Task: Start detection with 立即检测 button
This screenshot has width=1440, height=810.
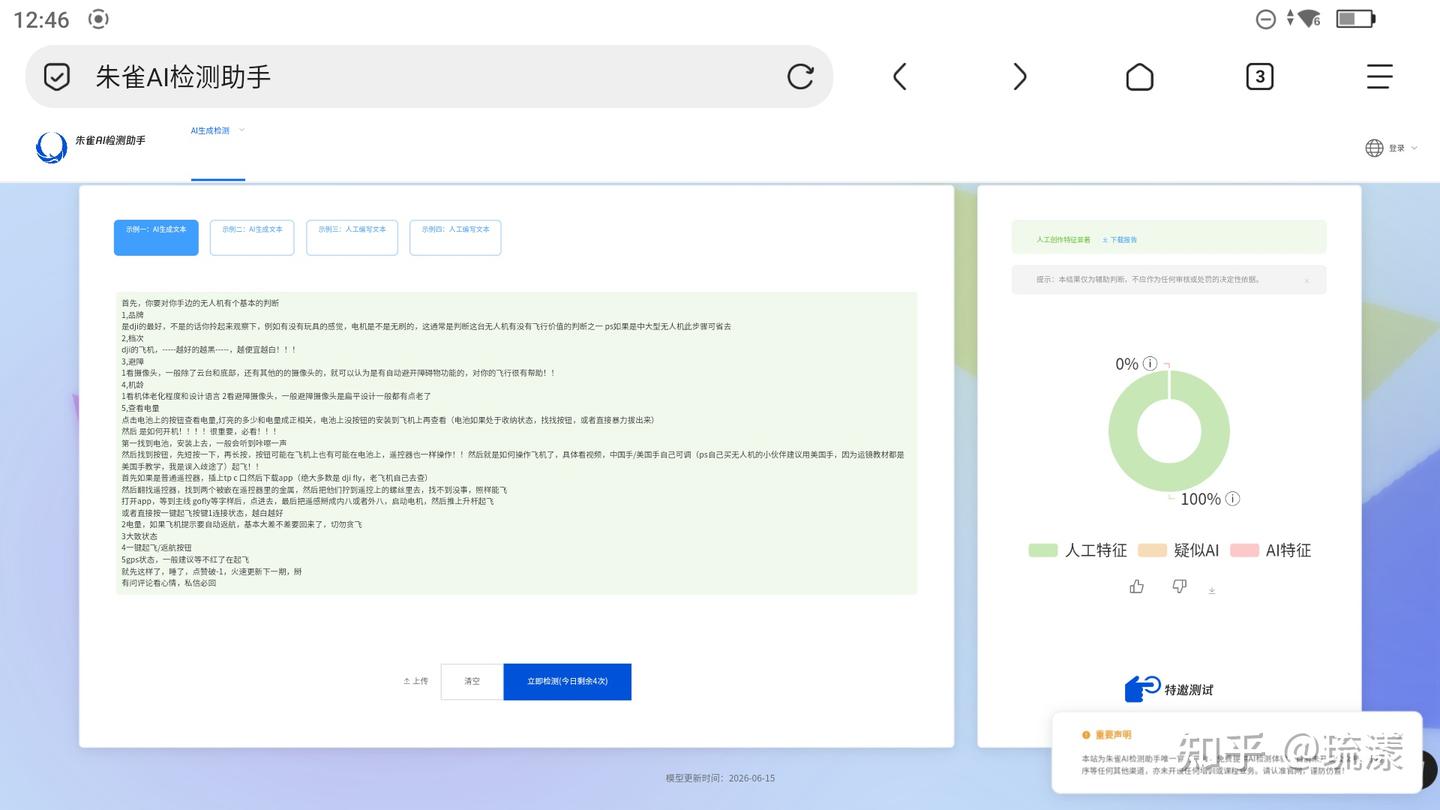Action: click(567, 682)
